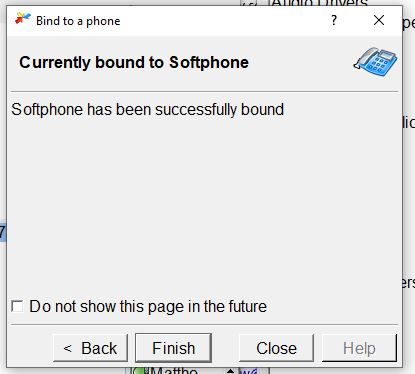Click the 'Bind to a phone' title text
This screenshot has height=374, width=415.
(78, 21)
